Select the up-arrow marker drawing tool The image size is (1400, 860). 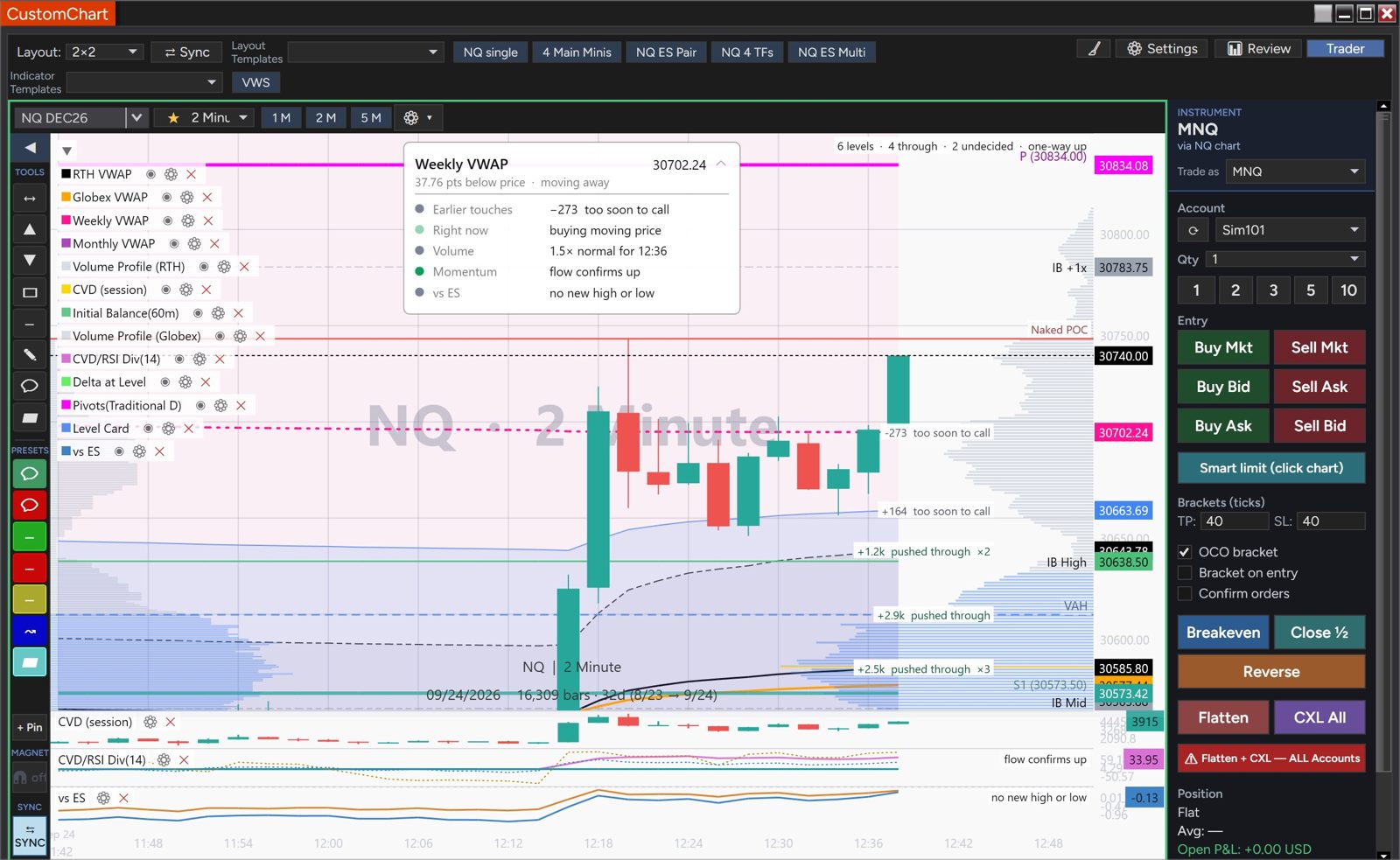[30, 229]
